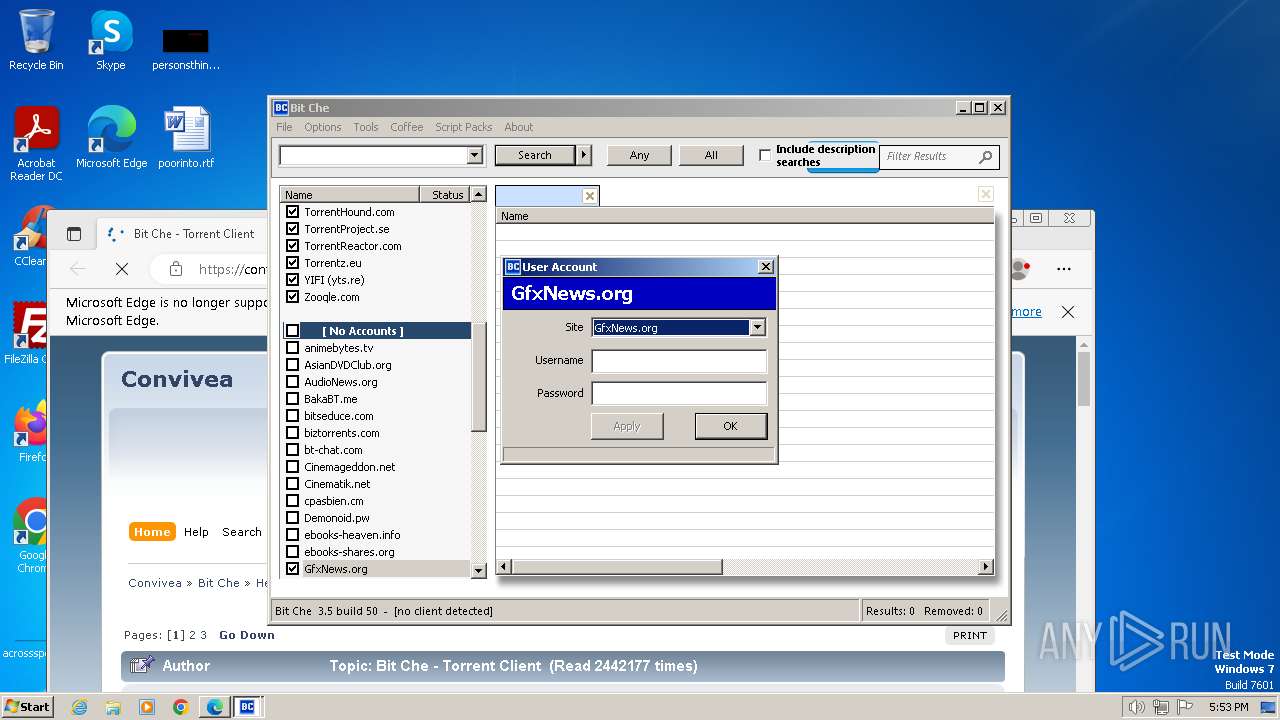
Task: Uncheck YIFI (yts.re) checkbox
Action: click(x=293, y=280)
